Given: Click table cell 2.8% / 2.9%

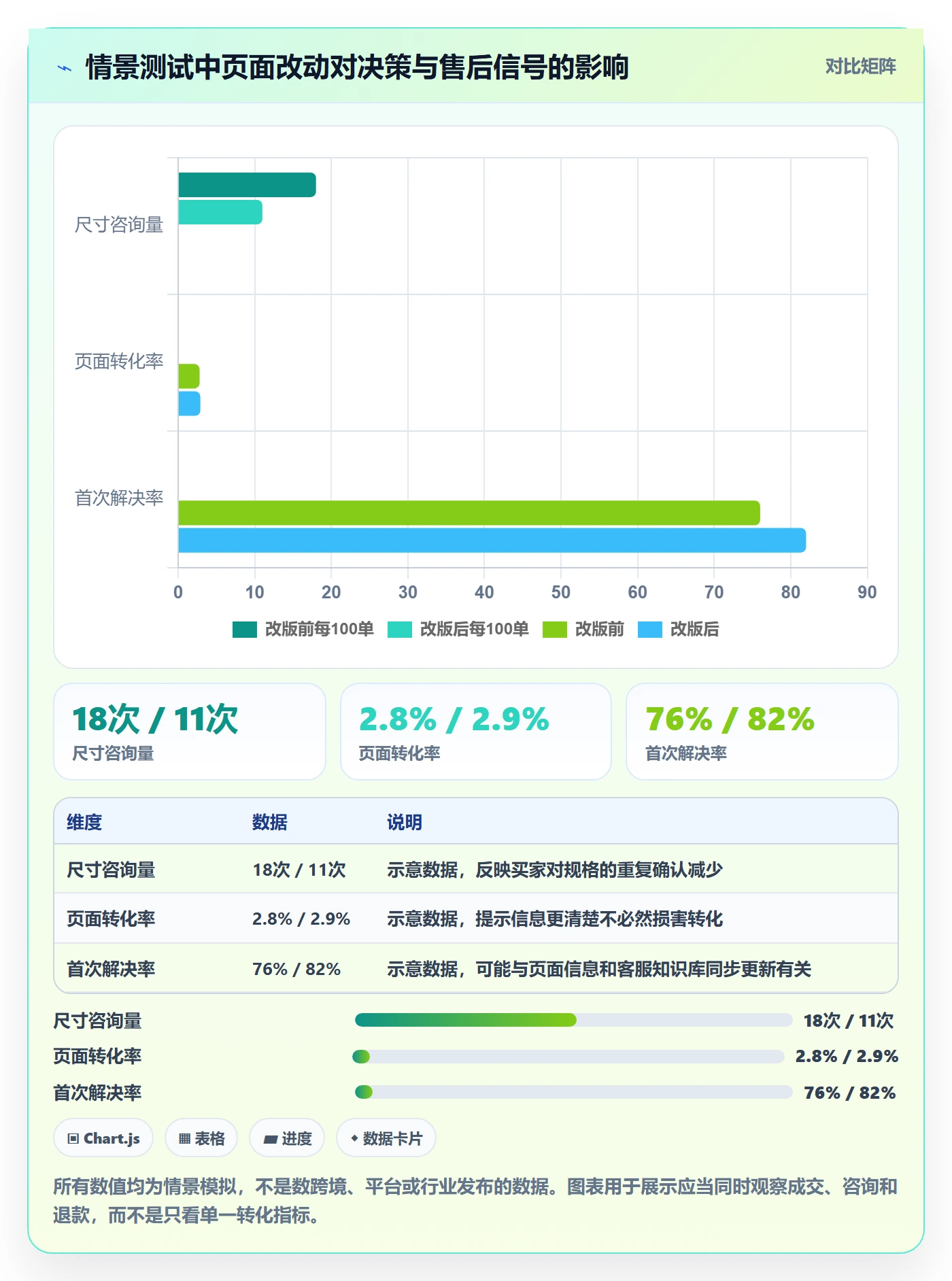Looking at the screenshot, I should coord(301,919).
